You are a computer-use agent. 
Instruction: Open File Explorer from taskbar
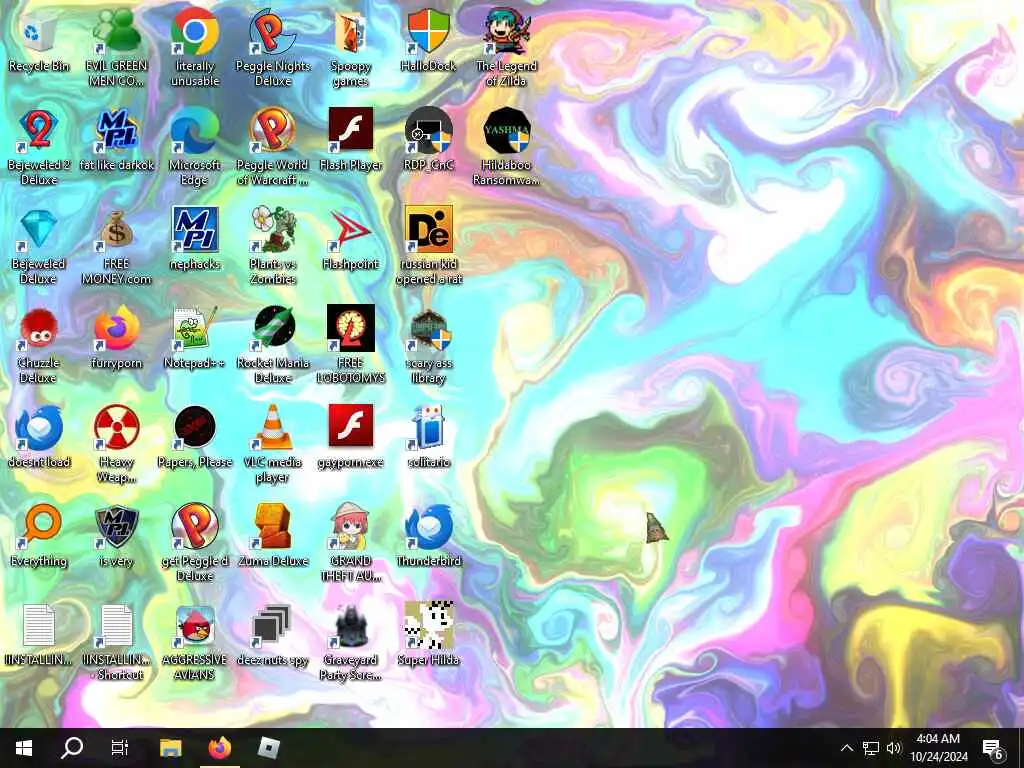tap(171, 748)
